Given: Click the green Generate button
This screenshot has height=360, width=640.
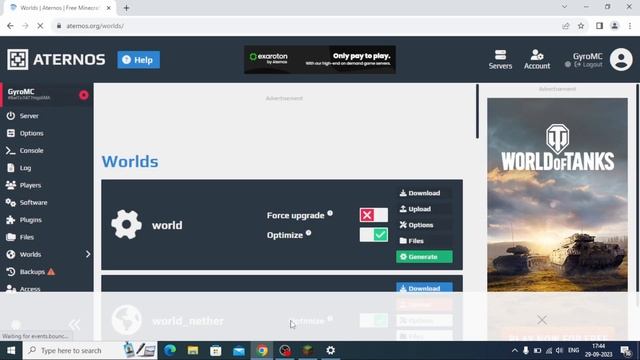Looking at the screenshot, I should point(424,257).
